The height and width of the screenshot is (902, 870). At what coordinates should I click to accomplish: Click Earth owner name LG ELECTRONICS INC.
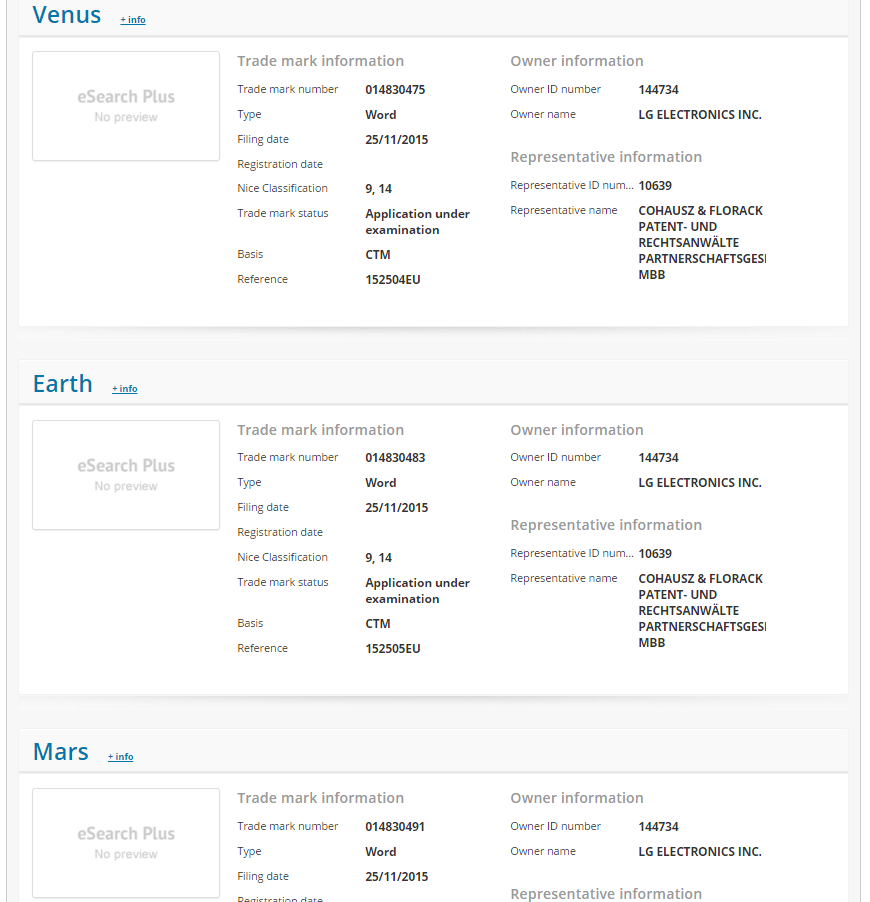(700, 483)
